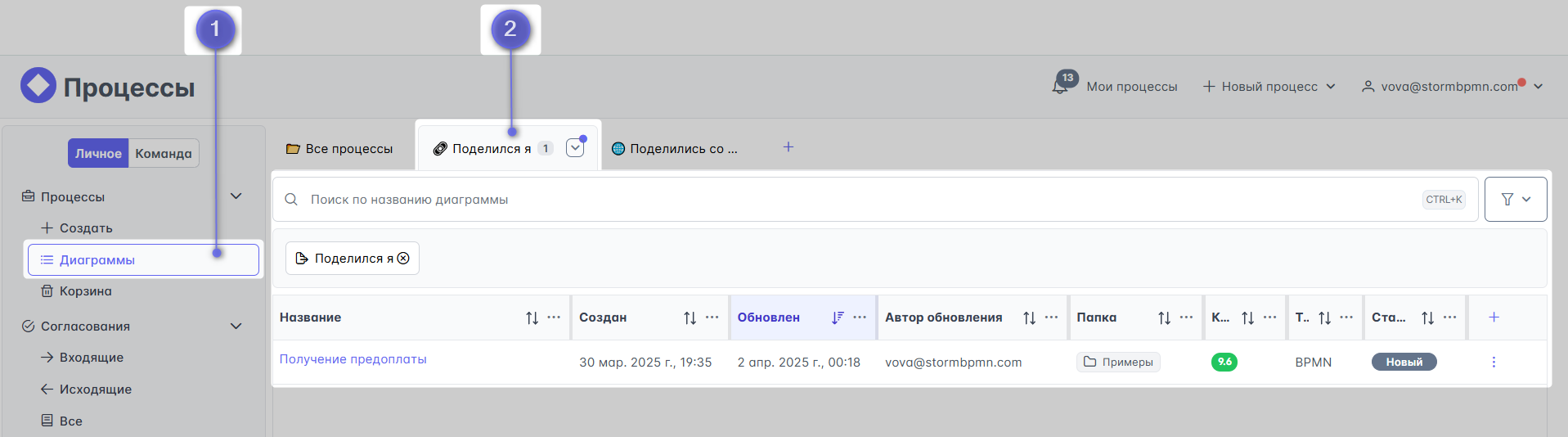Sort by 'Название' column arrows
The height and width of the screenshot is (437, 1568).
(x=532, y=318)
